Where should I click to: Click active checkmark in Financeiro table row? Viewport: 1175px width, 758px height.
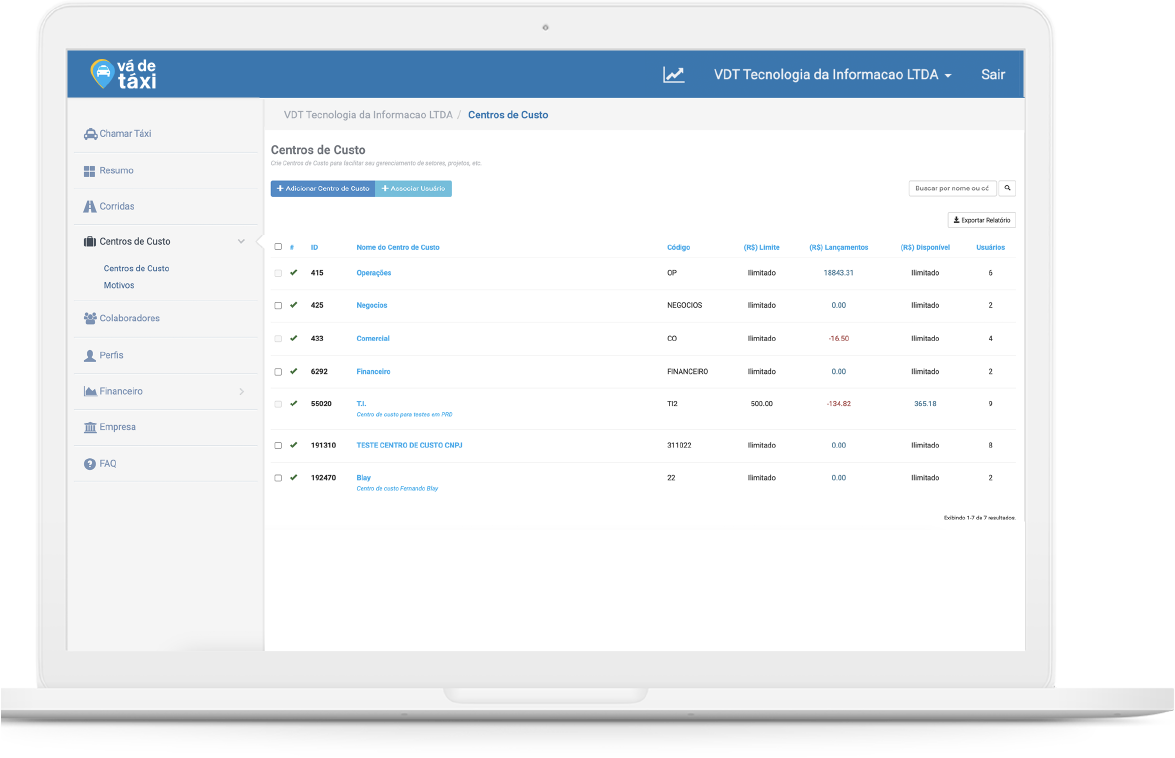tap(294, 371)
